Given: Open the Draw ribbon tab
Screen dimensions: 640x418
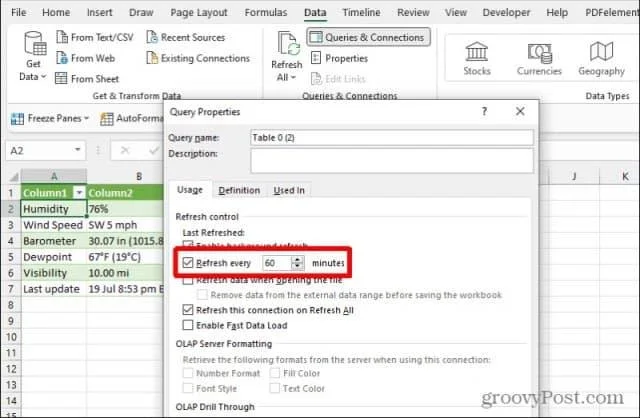Looking at the screenshot, I should pyautogui.click(x=141, y=13).
